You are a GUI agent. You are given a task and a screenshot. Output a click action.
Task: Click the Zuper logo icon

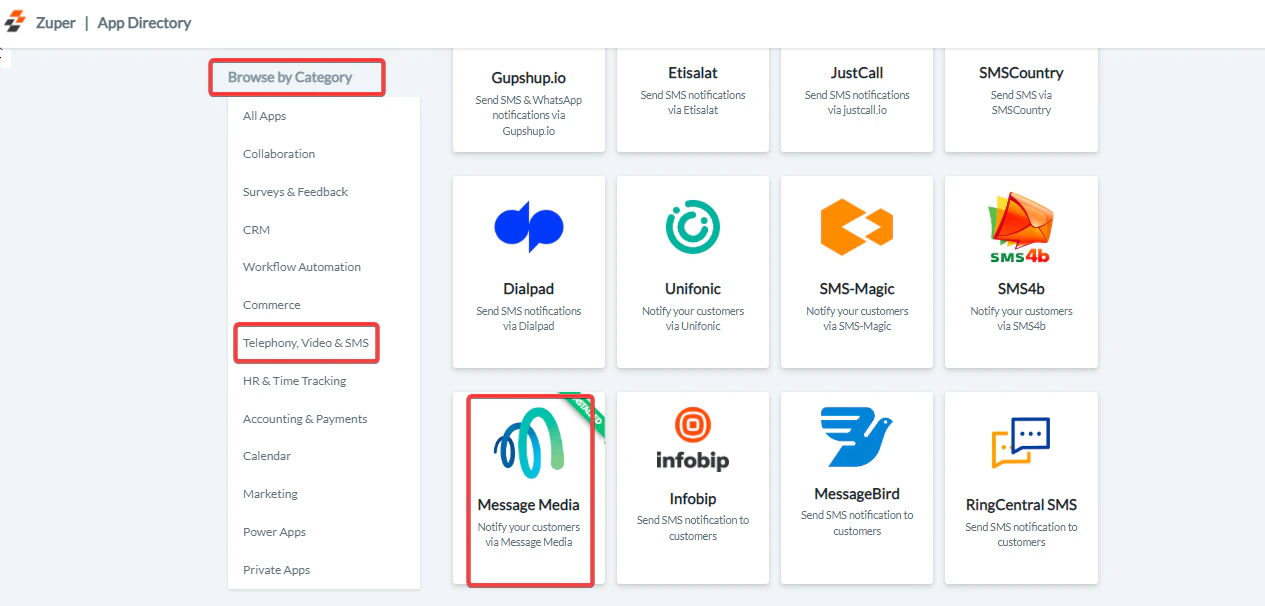15,22
